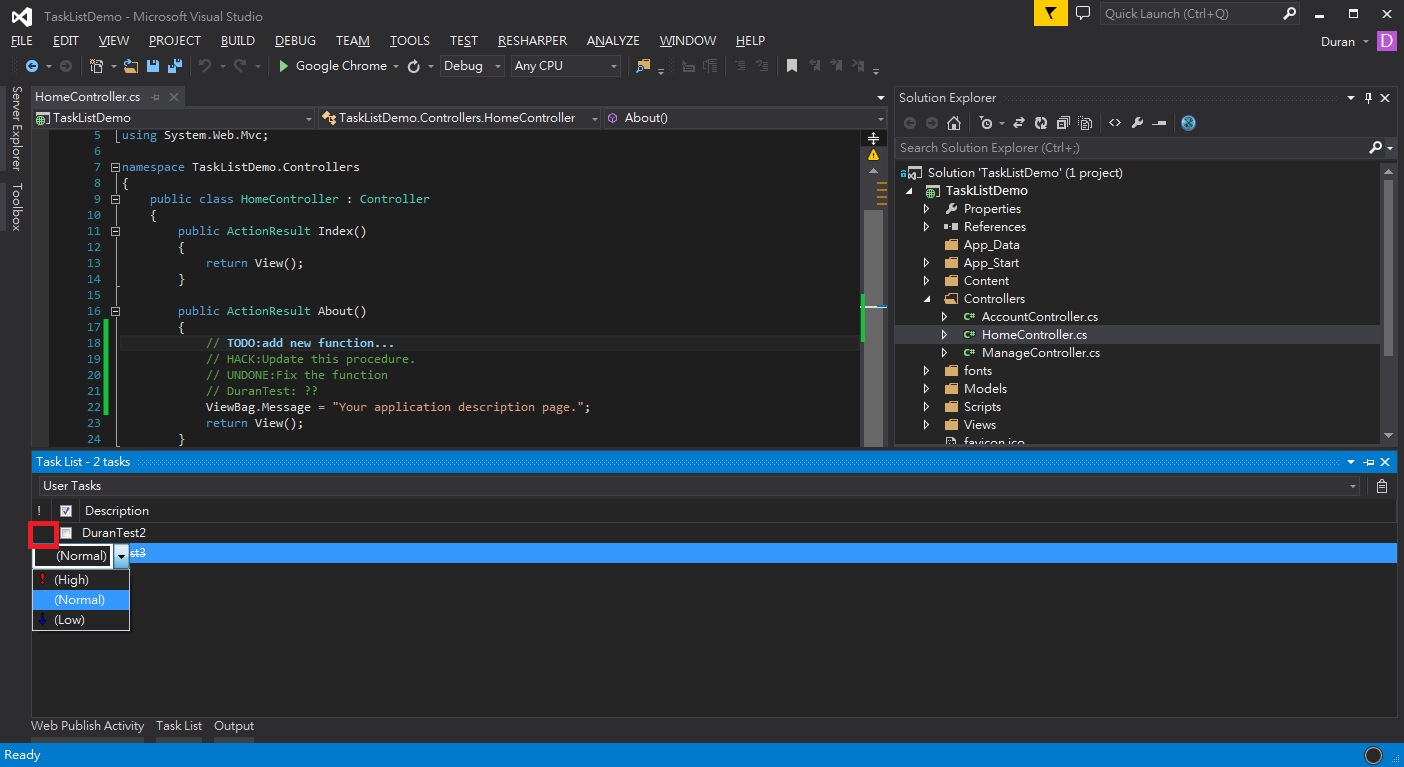Toggle bookmark using the toolbar bookmark icon
Screen dimensions: 1404x767
point(792,66)
